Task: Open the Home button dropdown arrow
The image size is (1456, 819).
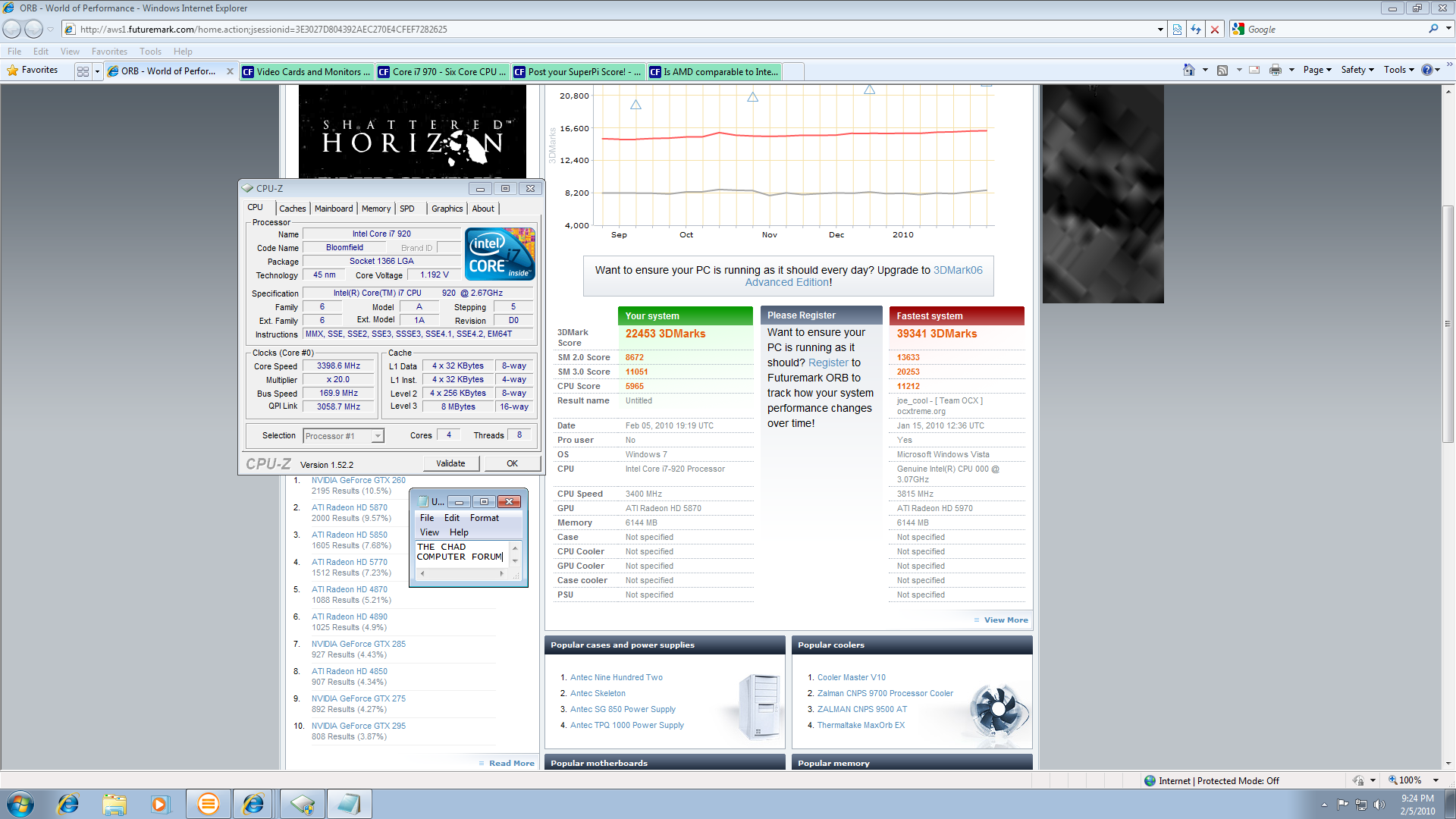Action: [x=1205, y=70]
